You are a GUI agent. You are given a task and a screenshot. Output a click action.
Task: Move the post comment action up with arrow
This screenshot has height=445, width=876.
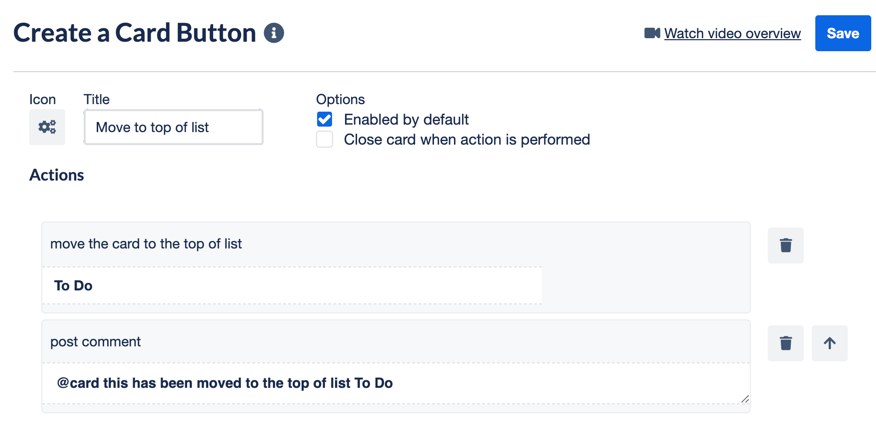(830, 343)
